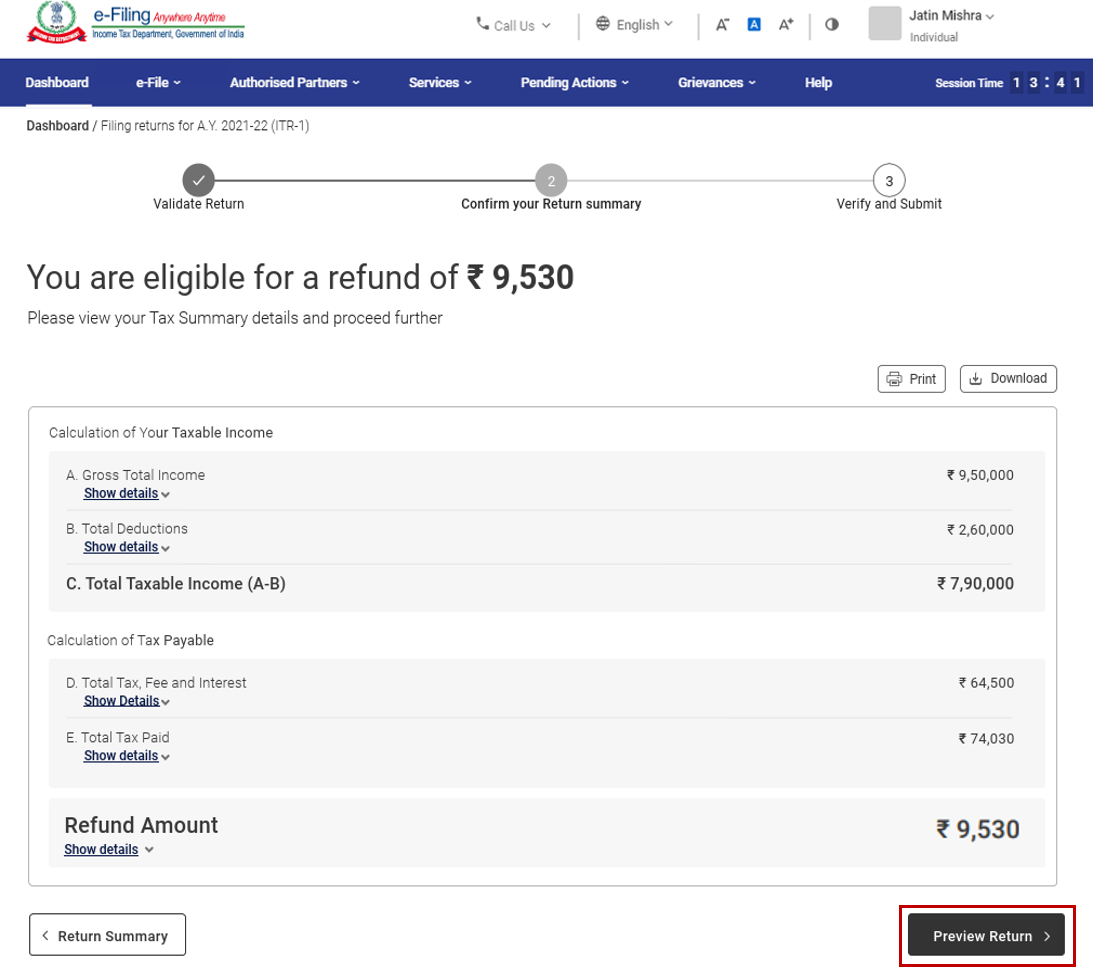Click step 2 Confirm your Return summary circle
Screen dimensions: 1093x968
[551, 181]
